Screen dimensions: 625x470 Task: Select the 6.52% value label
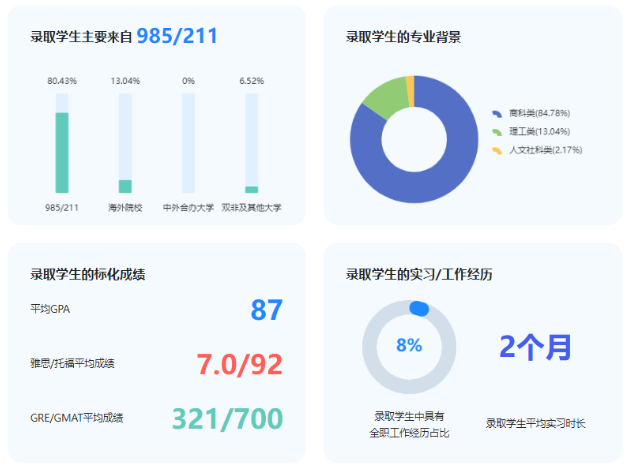(x=252, y=81)
